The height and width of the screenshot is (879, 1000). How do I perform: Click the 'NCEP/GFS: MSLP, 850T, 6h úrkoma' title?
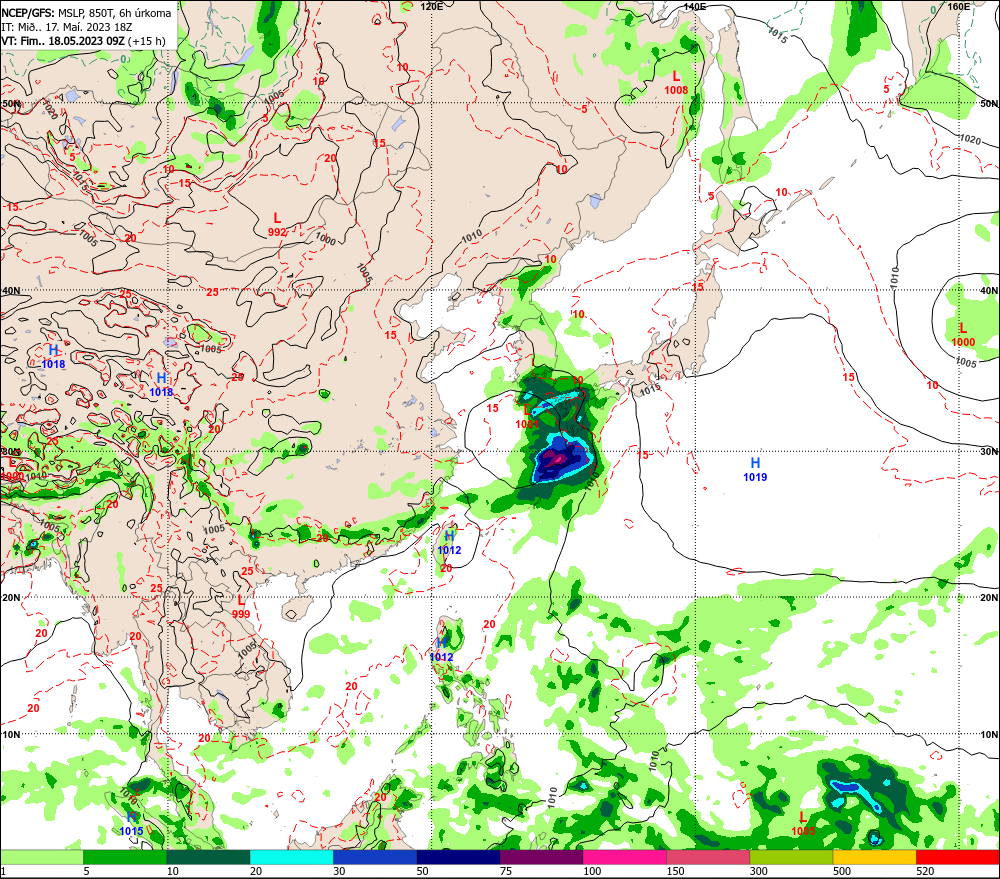click(x=86, y=13)
